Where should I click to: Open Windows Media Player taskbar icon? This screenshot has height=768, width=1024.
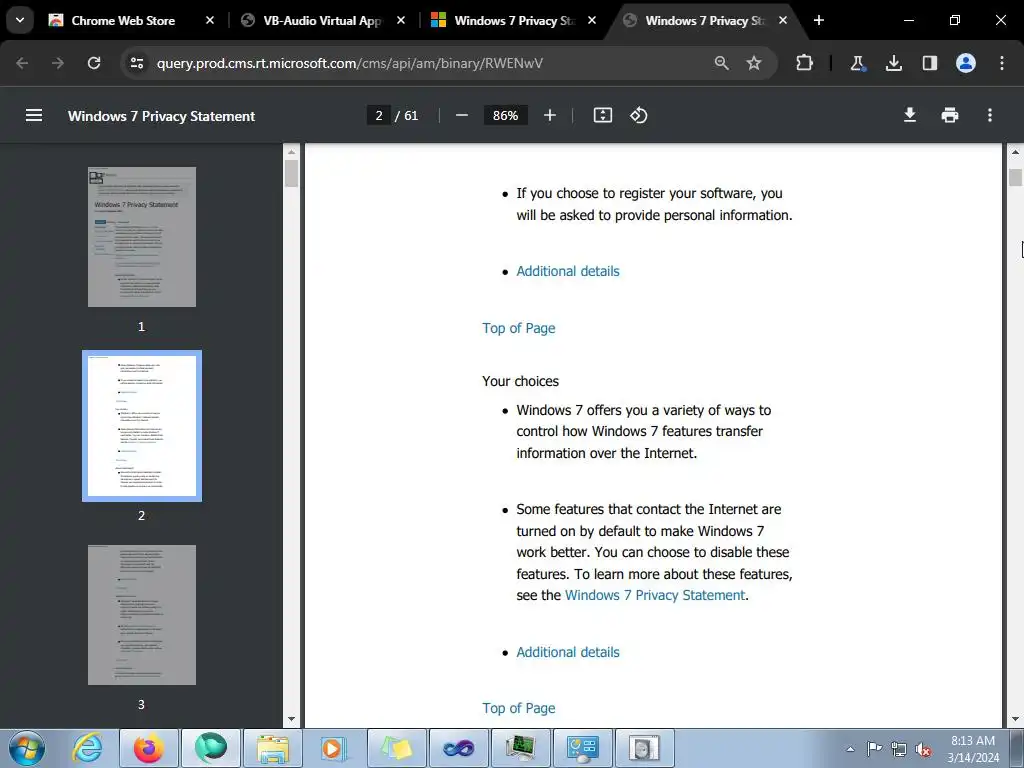(334, 748)
